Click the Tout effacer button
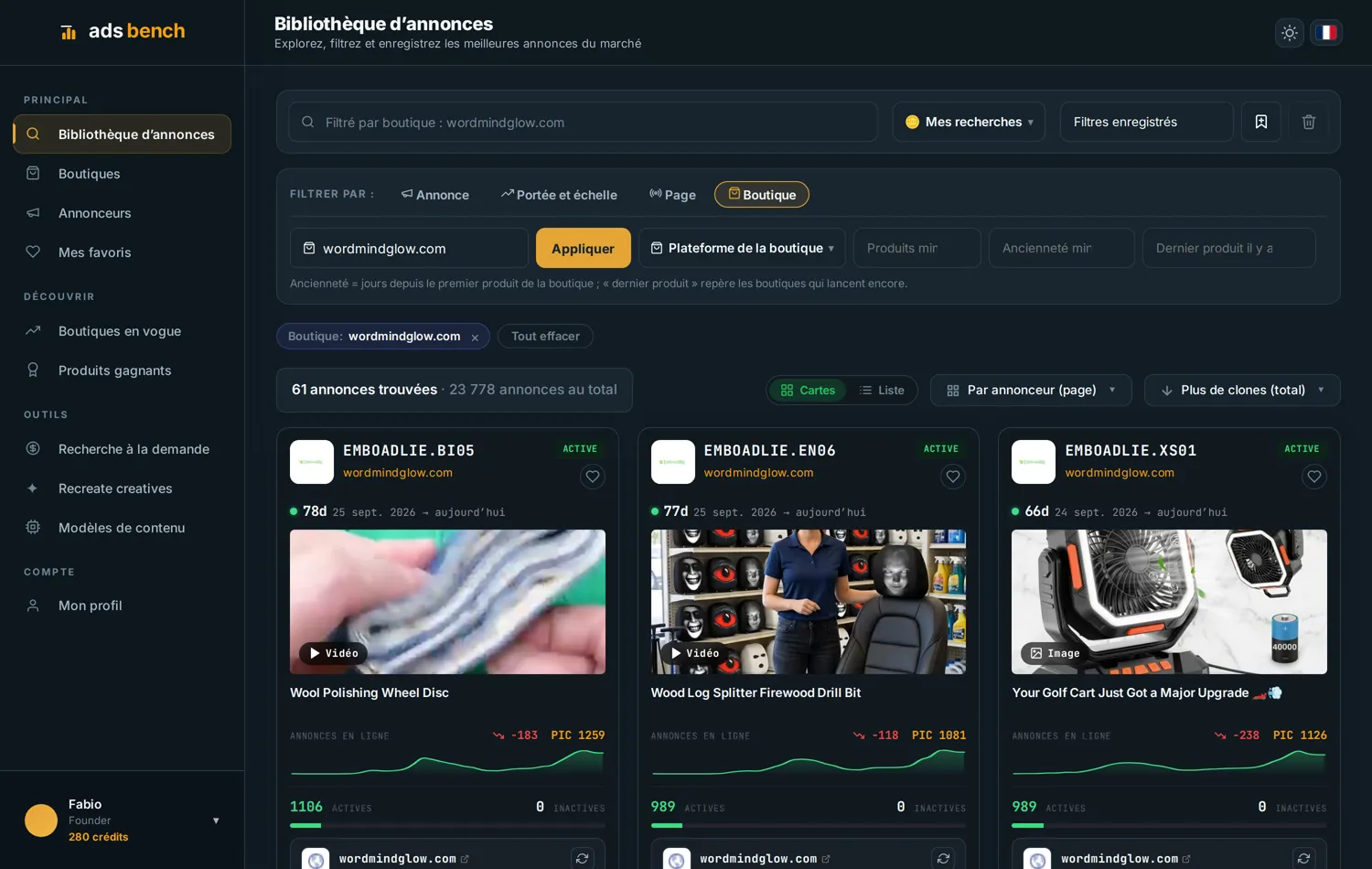Image resolution: width=1372 pixels, height=869 pixels. (x=545, y=337)
